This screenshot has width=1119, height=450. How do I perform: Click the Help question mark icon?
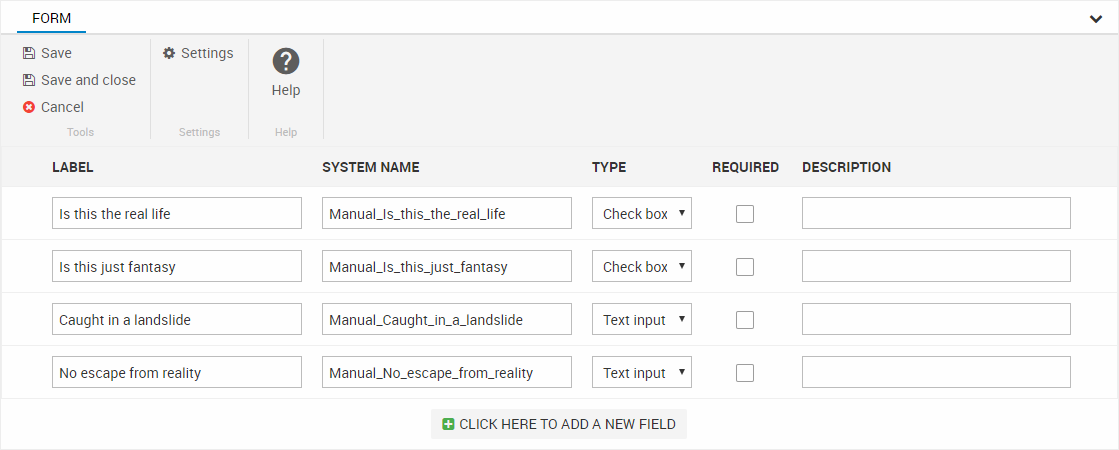(x=286, y=61)
